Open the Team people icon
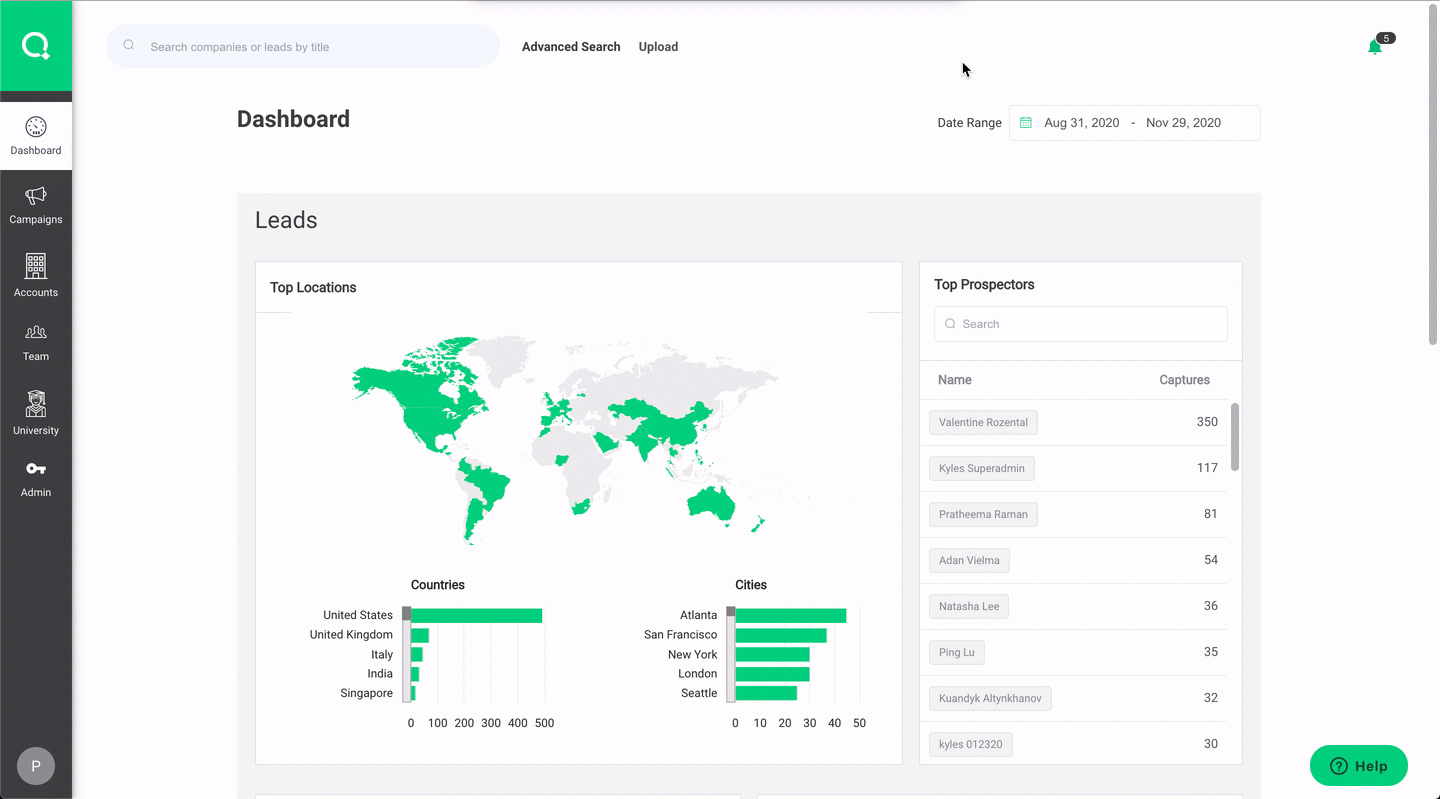Screen dimensions: 1440x799 point(36,333)
